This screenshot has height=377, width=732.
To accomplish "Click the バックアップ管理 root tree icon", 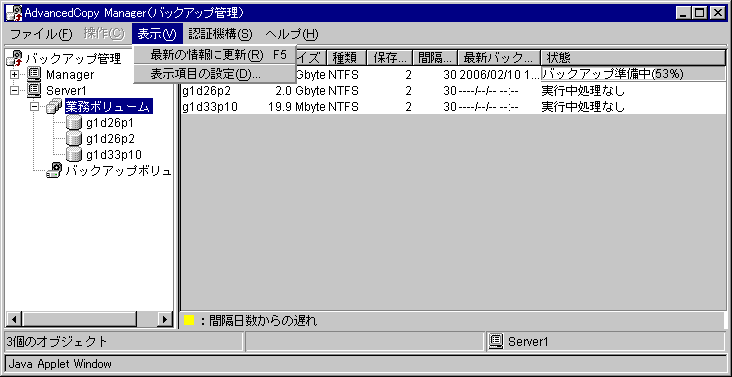I will pos(14,58).
